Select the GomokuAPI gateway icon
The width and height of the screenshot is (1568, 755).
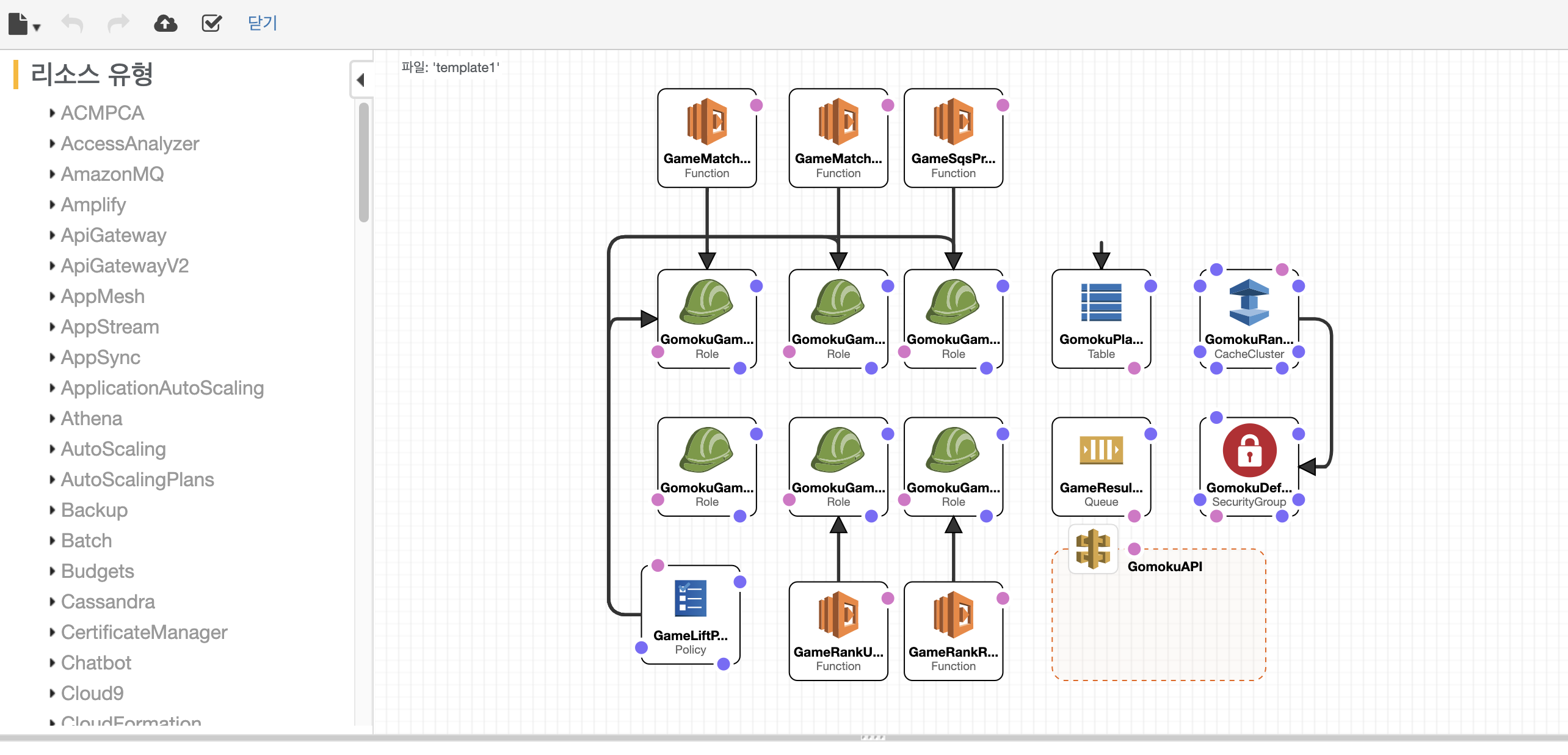pyautogui.click(x=1093, y=549)
